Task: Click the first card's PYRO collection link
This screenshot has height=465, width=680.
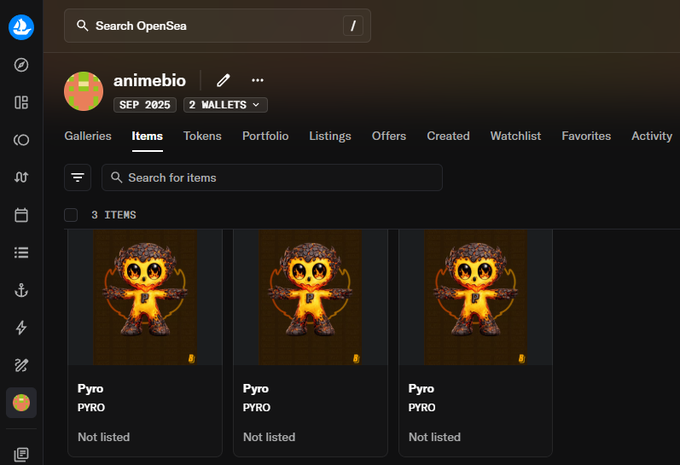Action: pos(91,408)
